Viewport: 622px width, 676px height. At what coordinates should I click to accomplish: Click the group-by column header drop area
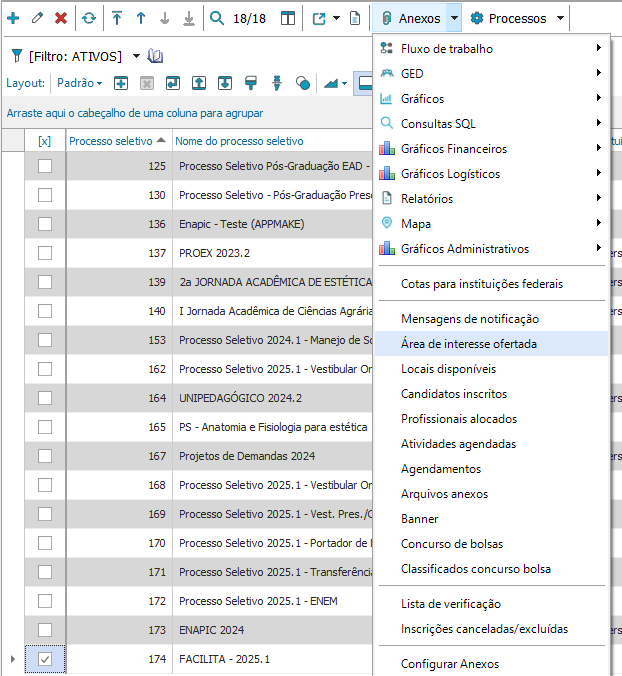188,113
